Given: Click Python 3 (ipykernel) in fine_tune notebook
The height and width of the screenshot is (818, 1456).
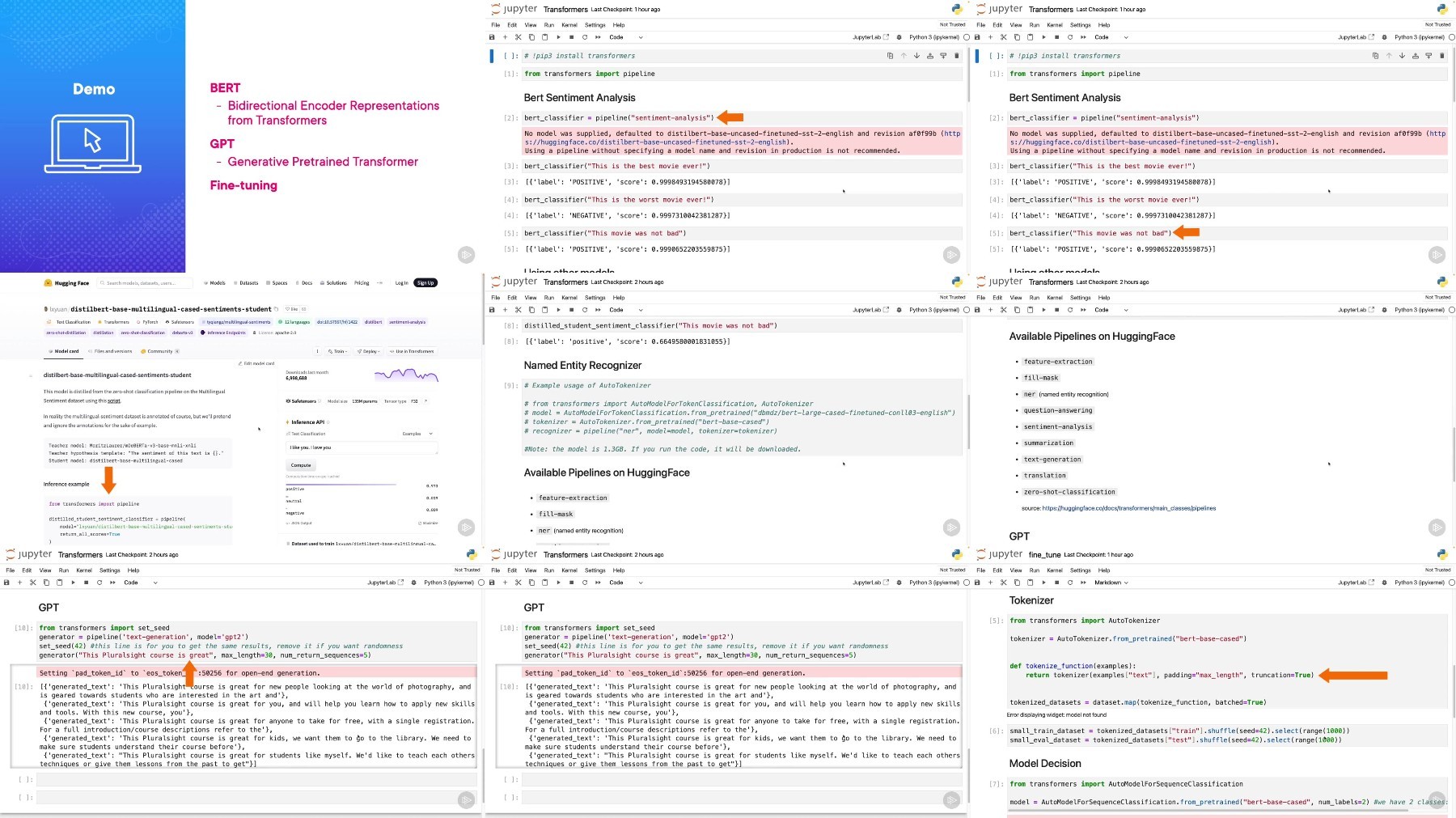Looking at the screenshot, I should click(1420, 583).
